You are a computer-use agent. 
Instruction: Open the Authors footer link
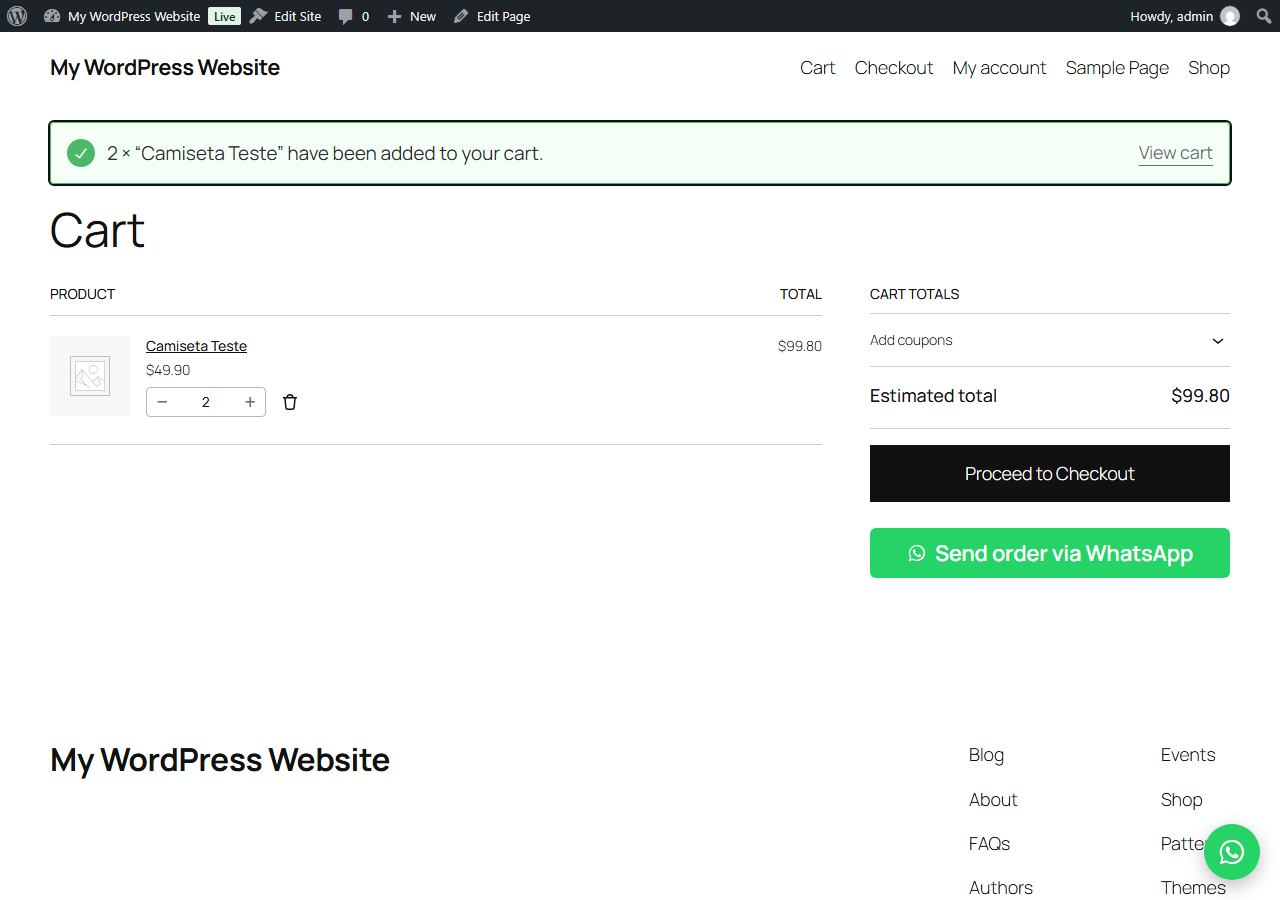1001,888
